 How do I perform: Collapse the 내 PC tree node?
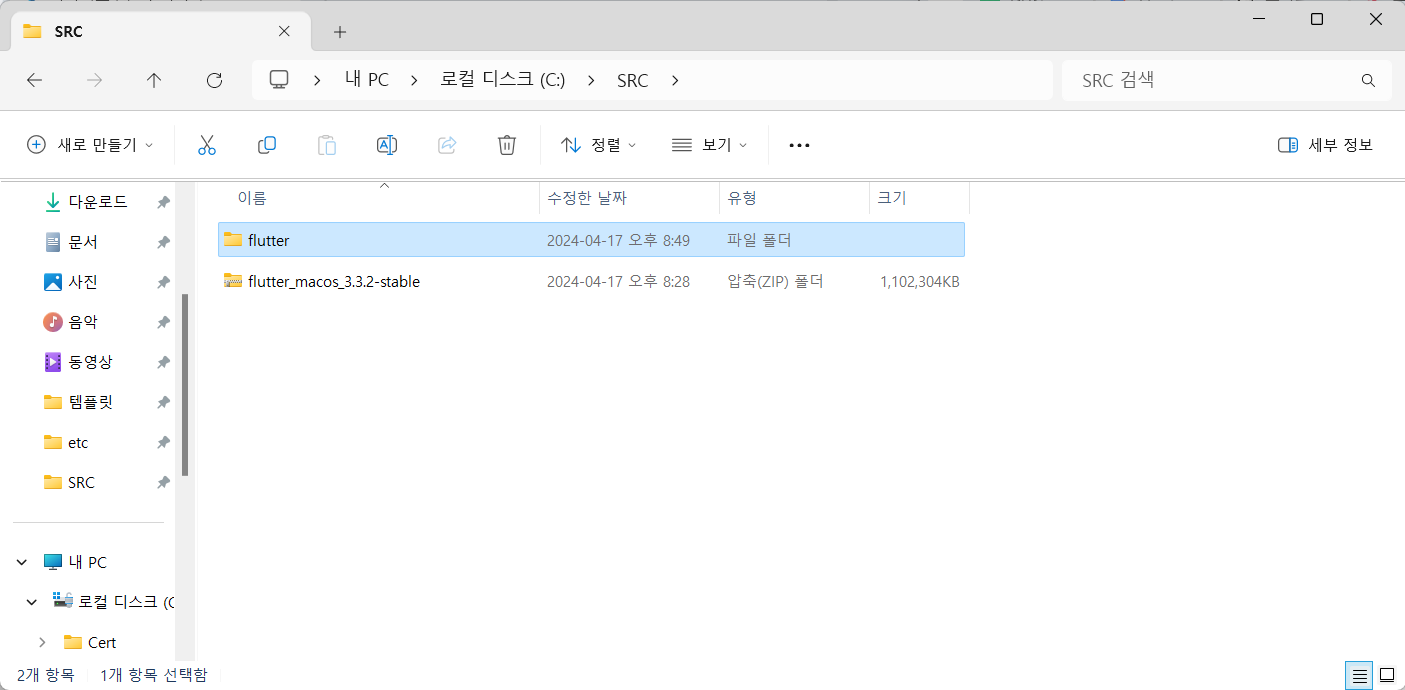click(22, 562)
